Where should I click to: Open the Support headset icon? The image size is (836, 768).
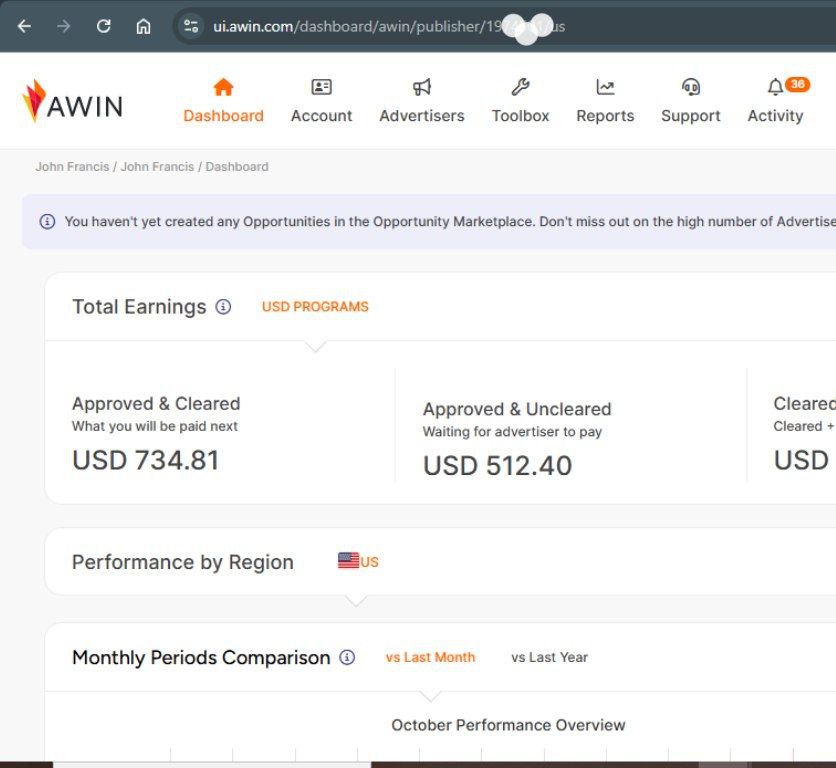[x=690, y=87]
